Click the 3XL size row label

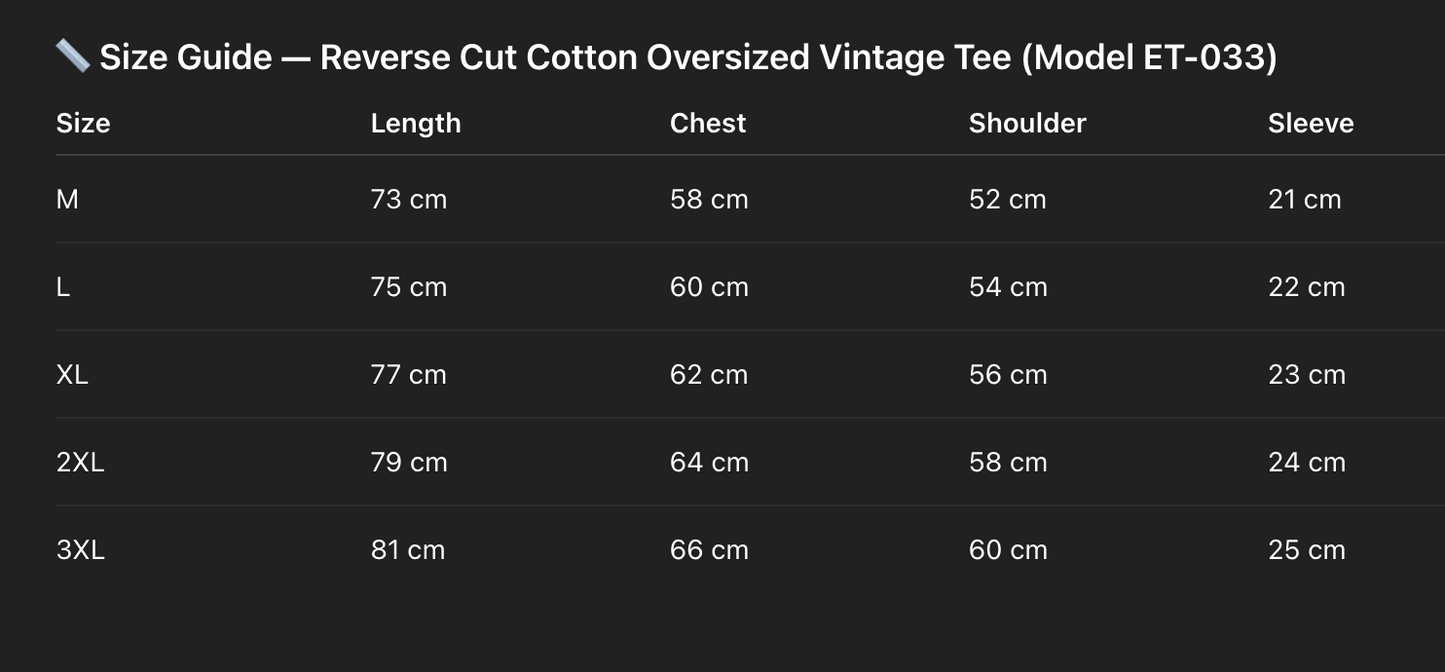click(80, 550)
